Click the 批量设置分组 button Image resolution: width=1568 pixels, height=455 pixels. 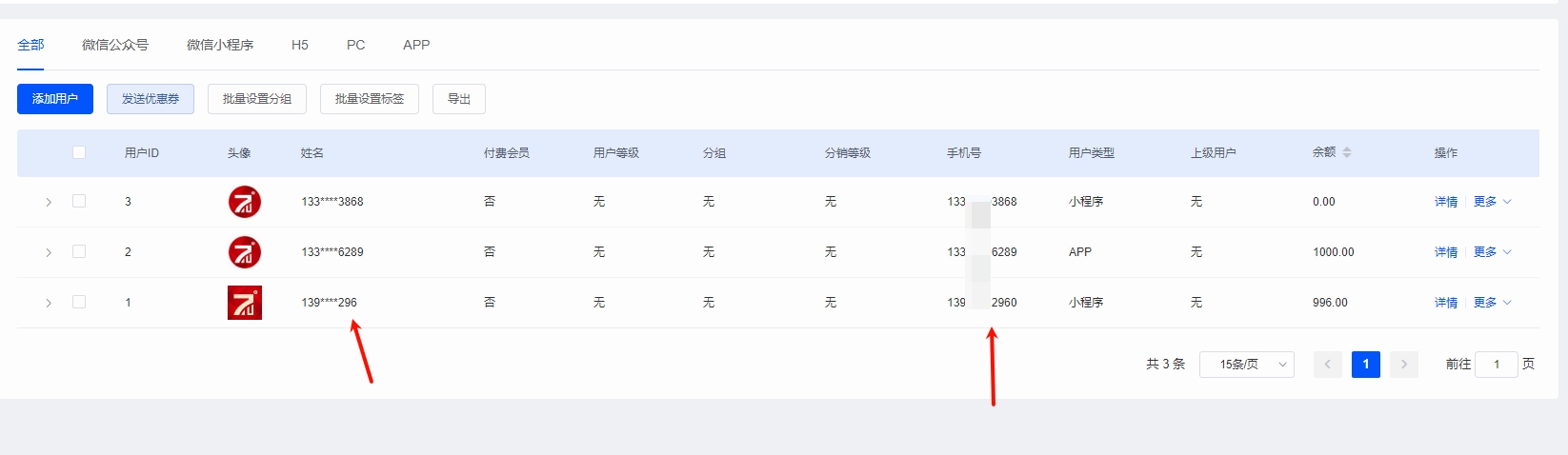click(x=257, y=99)
